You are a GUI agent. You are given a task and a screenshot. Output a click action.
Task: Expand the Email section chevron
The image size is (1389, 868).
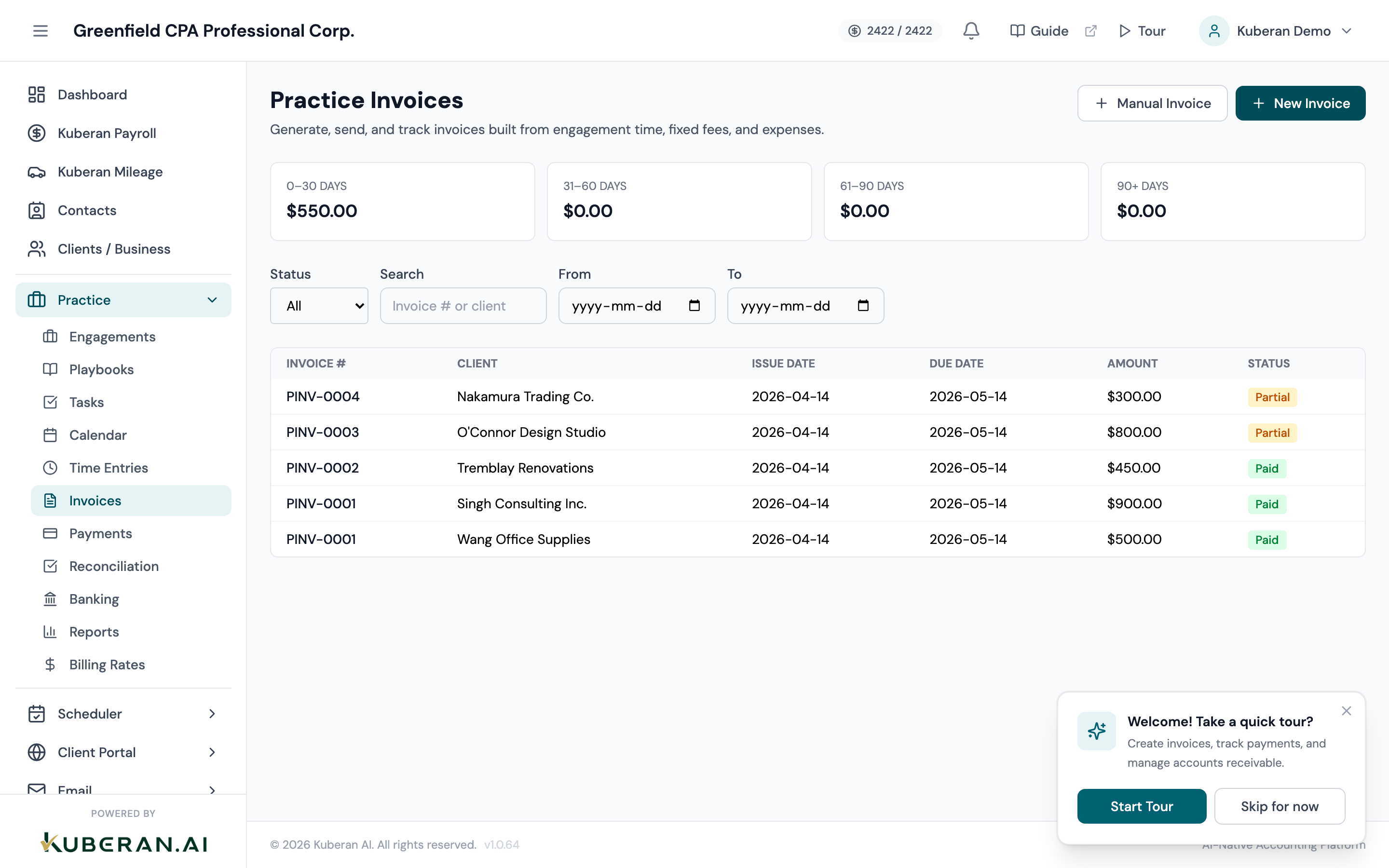[x=212, y=790]
